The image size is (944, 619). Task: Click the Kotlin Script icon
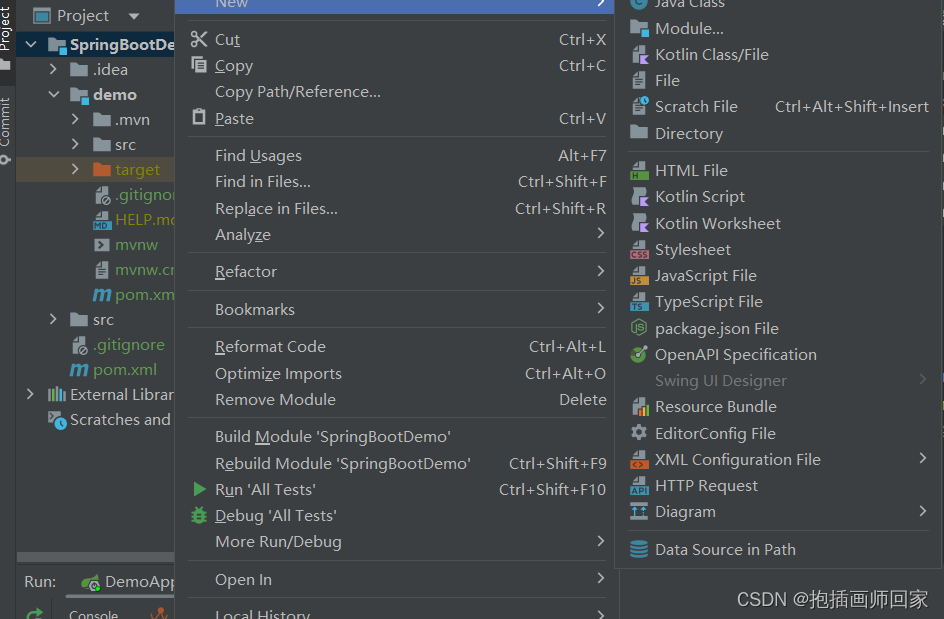(x=639, y=197)
